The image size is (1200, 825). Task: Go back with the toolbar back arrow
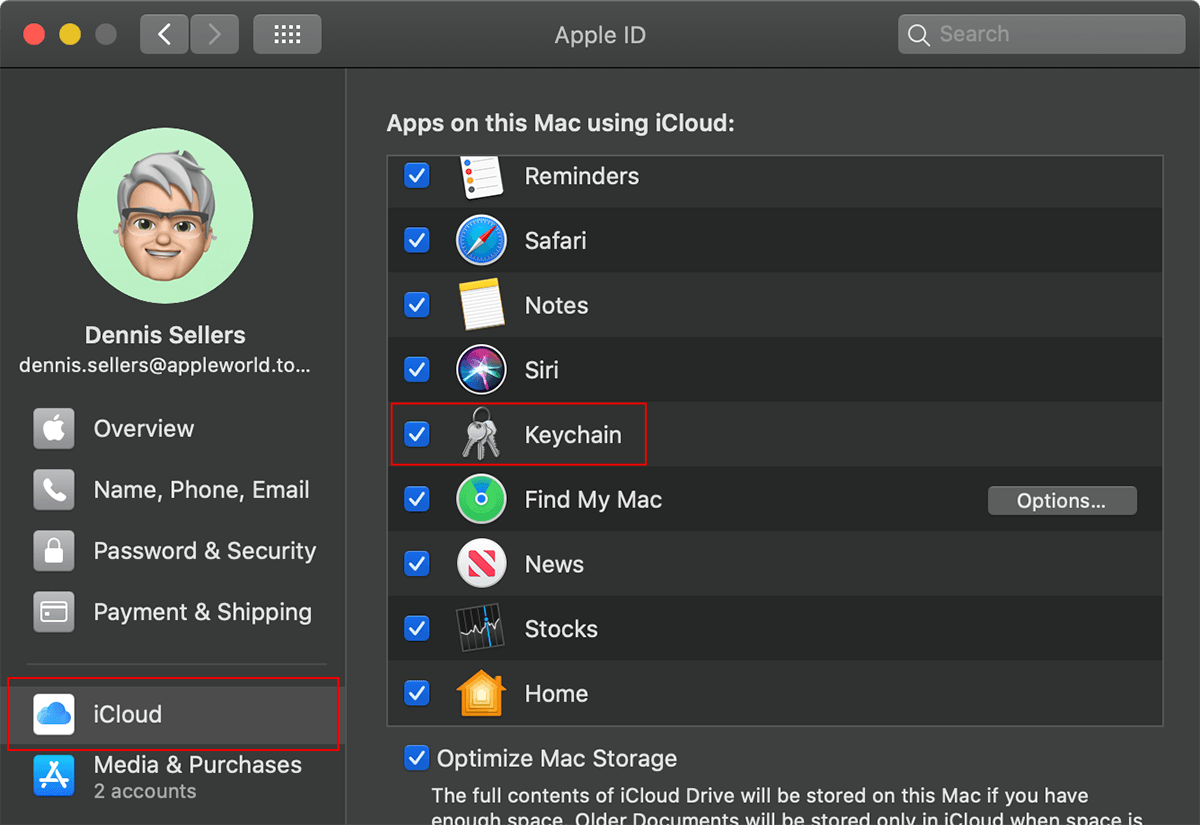tap(165, 35)
